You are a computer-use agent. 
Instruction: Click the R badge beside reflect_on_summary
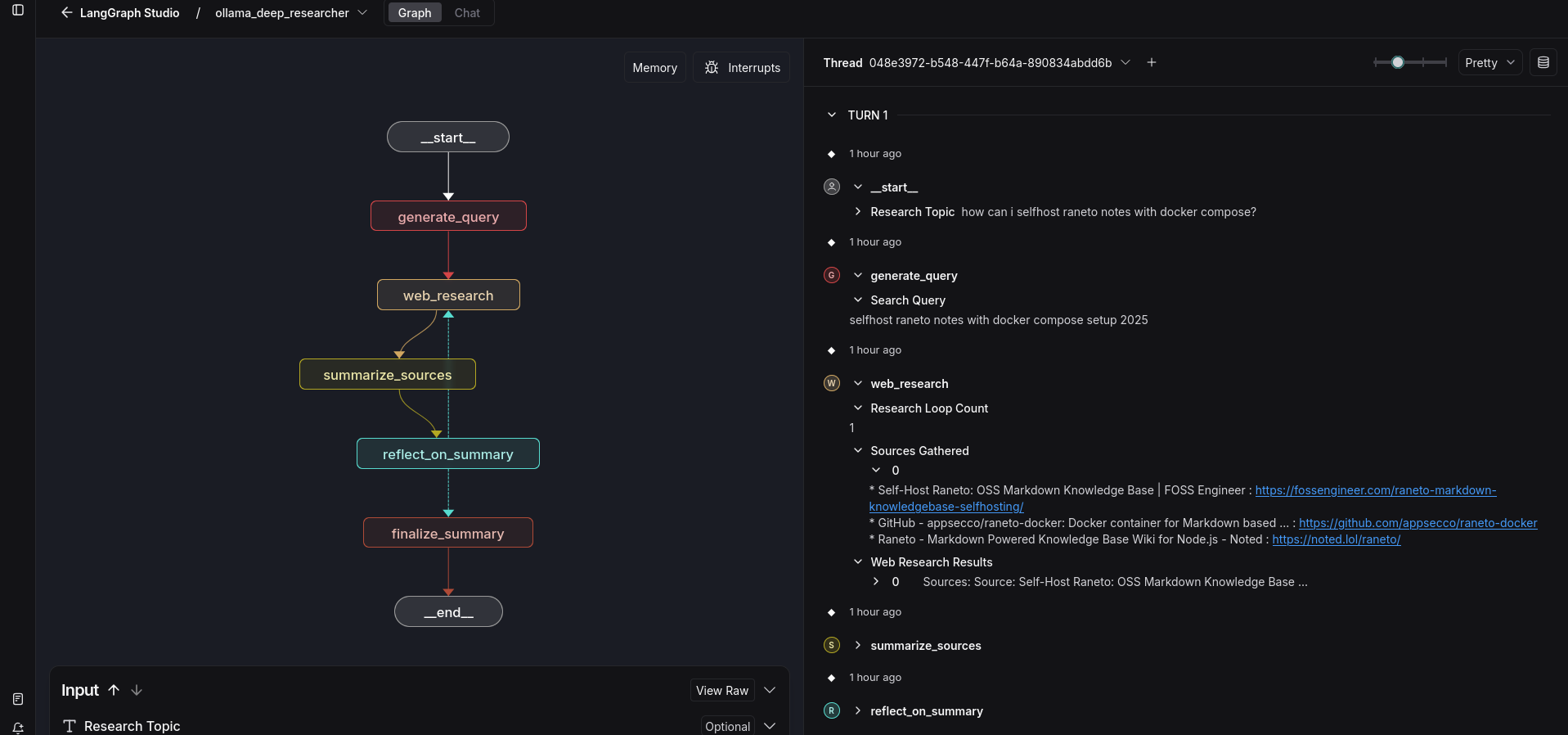pos(832,710)
